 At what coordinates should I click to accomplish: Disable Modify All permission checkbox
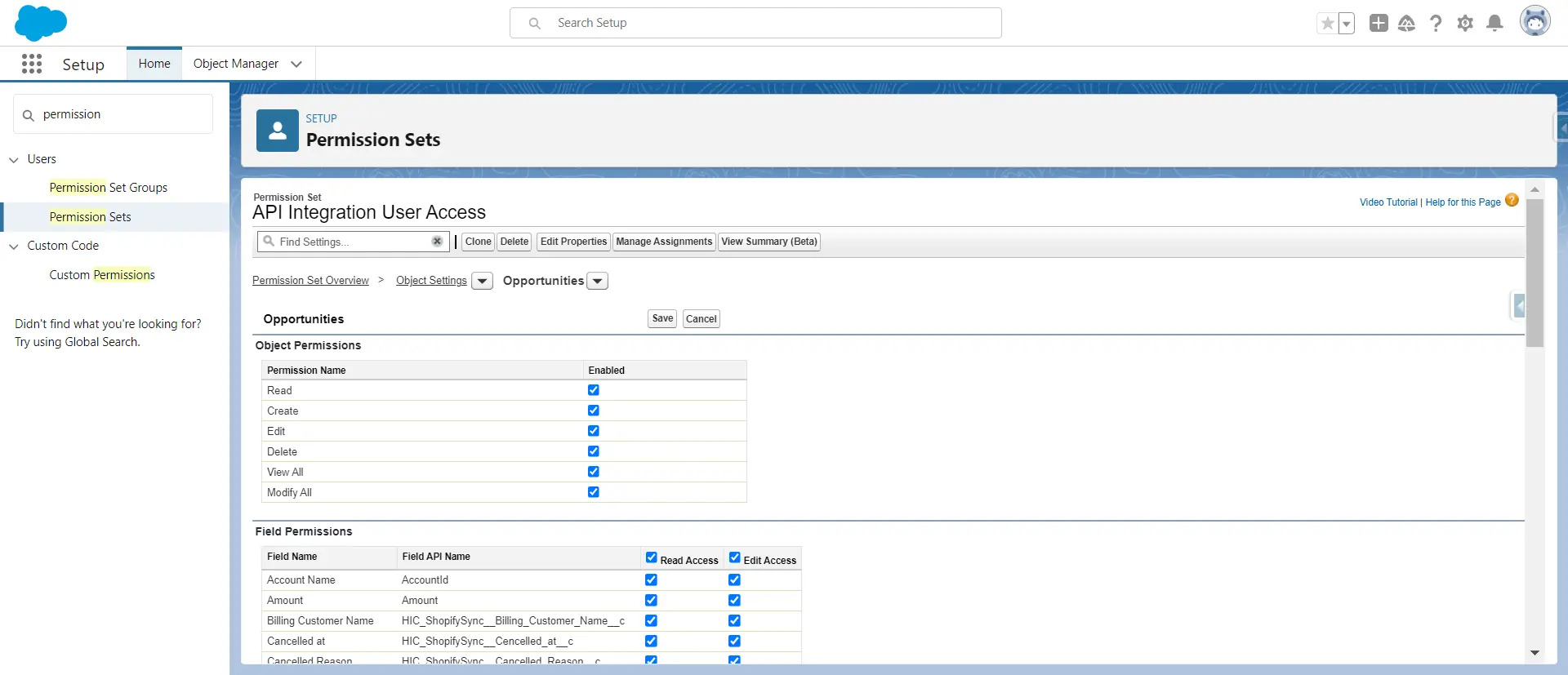click(x=594, y=492)
